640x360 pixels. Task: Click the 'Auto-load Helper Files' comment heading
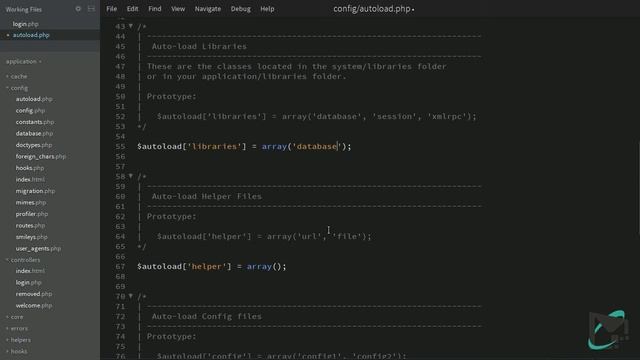click(x=207, y=196)
